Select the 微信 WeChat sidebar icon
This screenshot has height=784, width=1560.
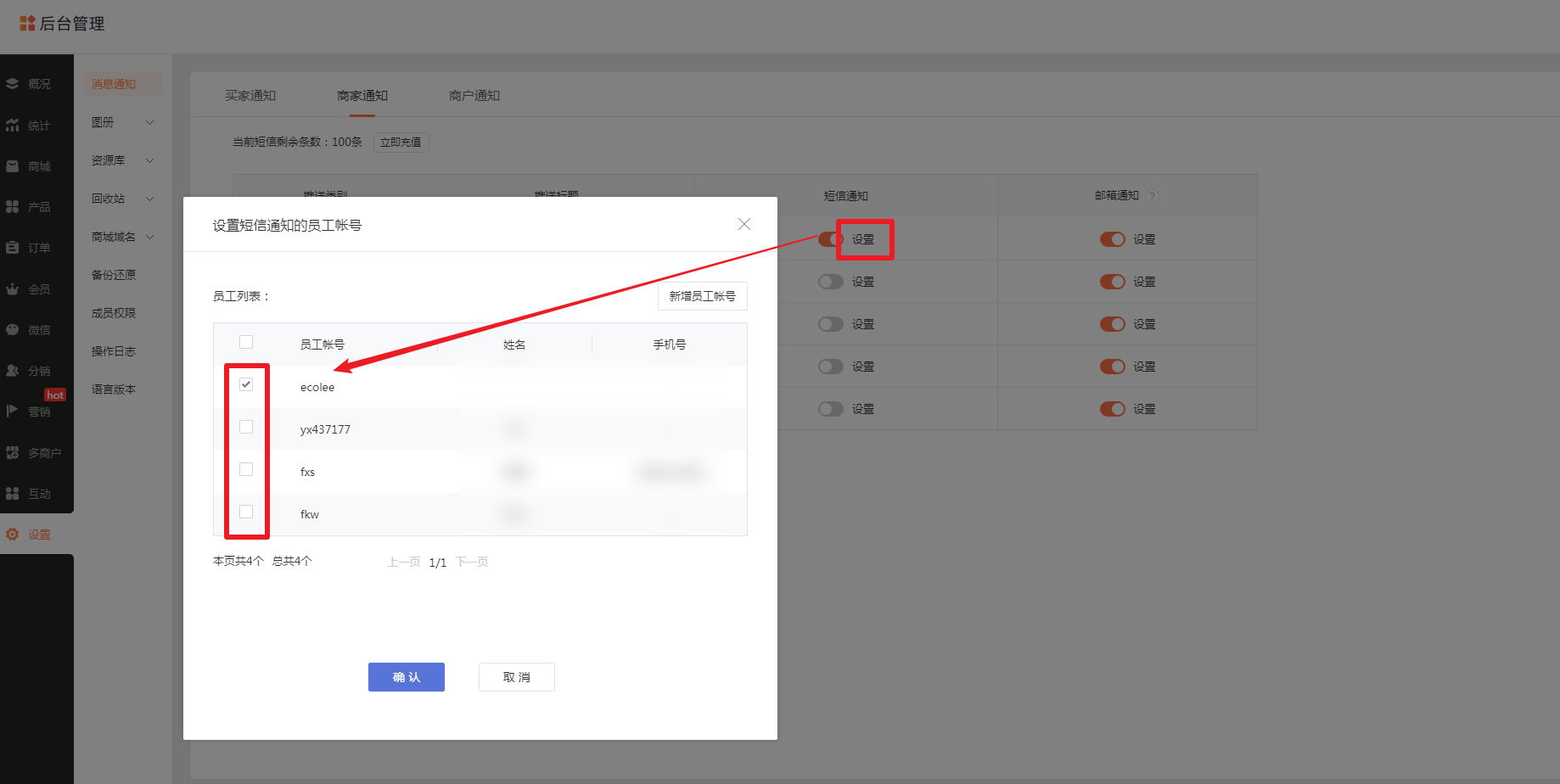(x=13, y=330)
